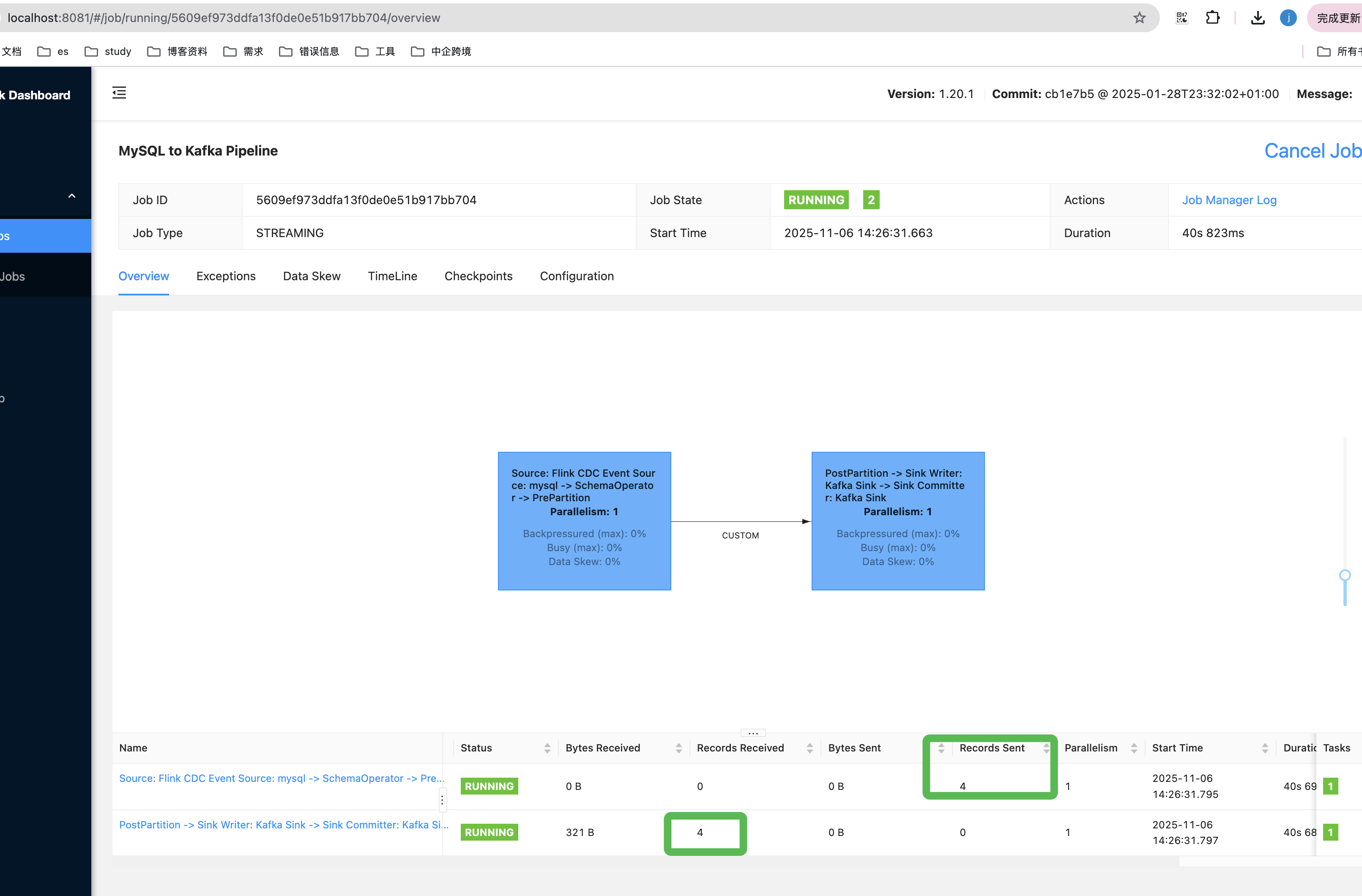Open the browser extensions puzzle icon
Screen dimensions: 1362x896
coord(1212,18)
